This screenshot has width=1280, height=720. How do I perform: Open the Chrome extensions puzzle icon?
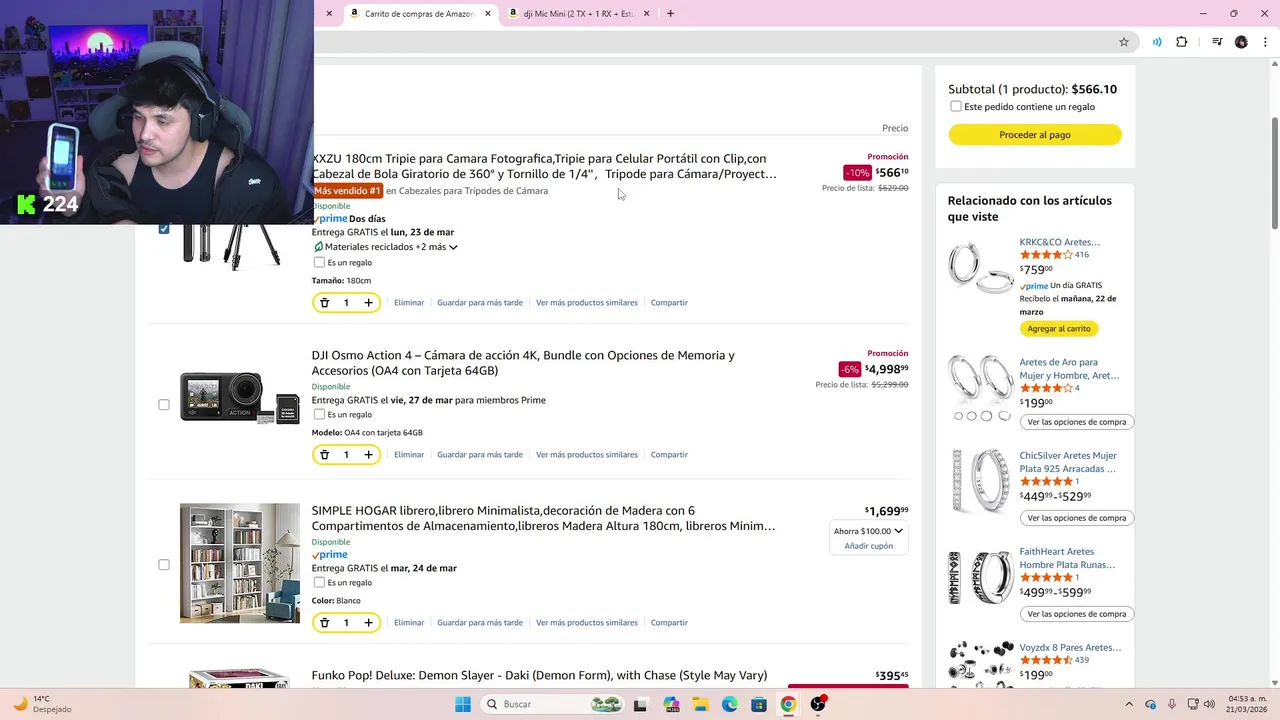tap(1182, 42)
